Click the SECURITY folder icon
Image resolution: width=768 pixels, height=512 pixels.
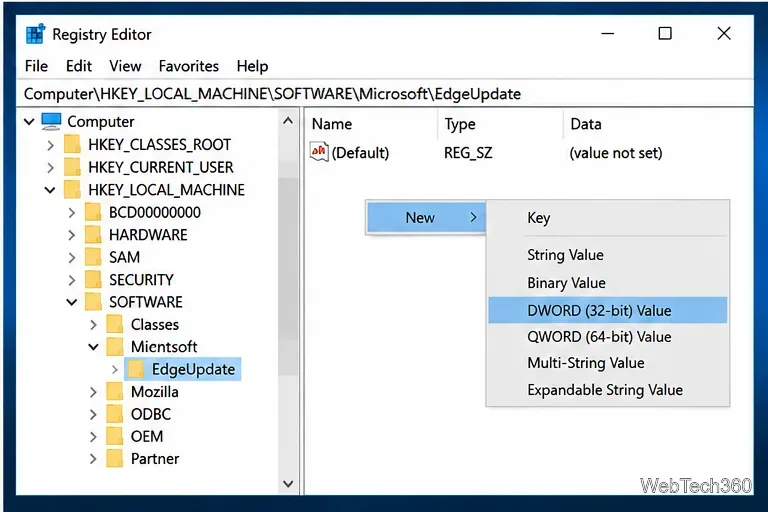point(93,279)
